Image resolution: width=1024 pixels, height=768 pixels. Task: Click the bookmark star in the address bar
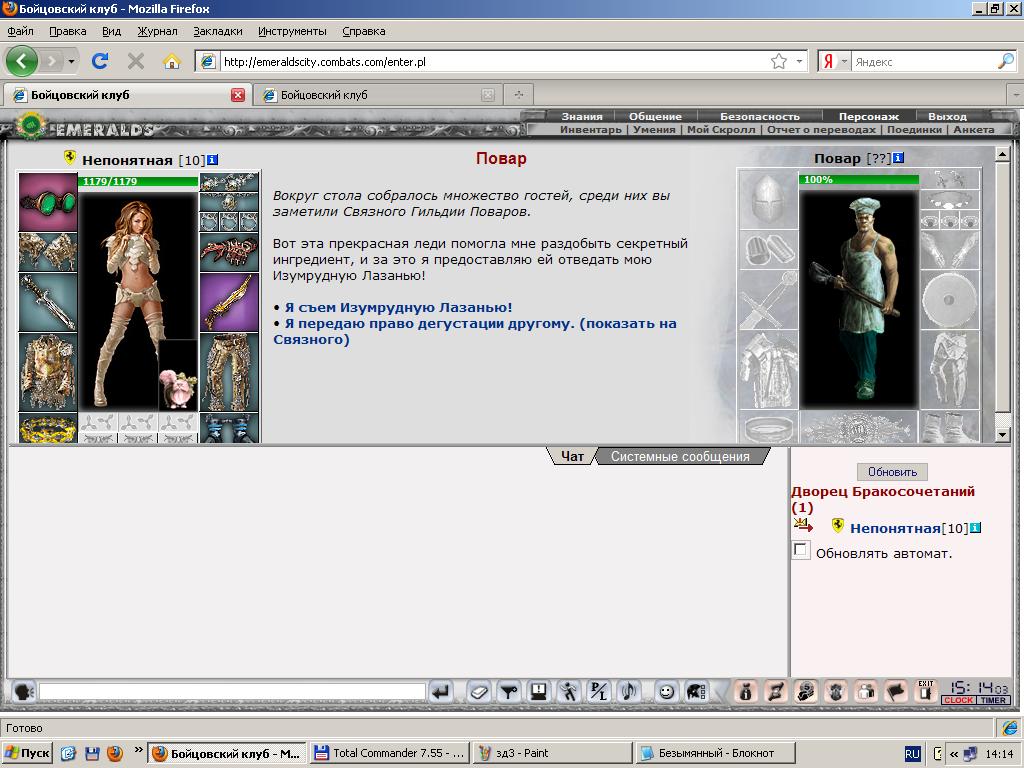(778, 62)
